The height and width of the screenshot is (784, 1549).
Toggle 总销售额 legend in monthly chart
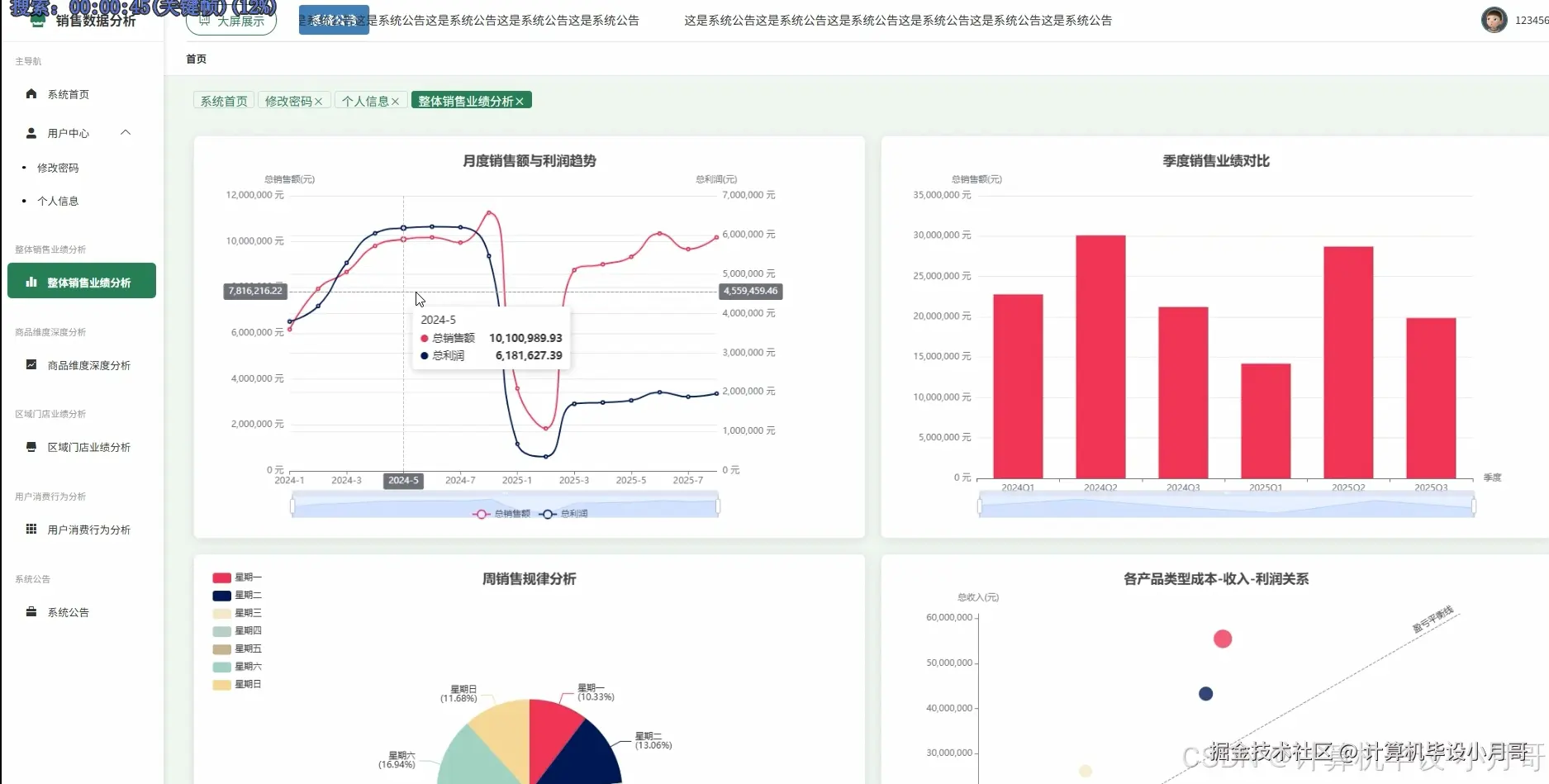(x=501, y=514)
